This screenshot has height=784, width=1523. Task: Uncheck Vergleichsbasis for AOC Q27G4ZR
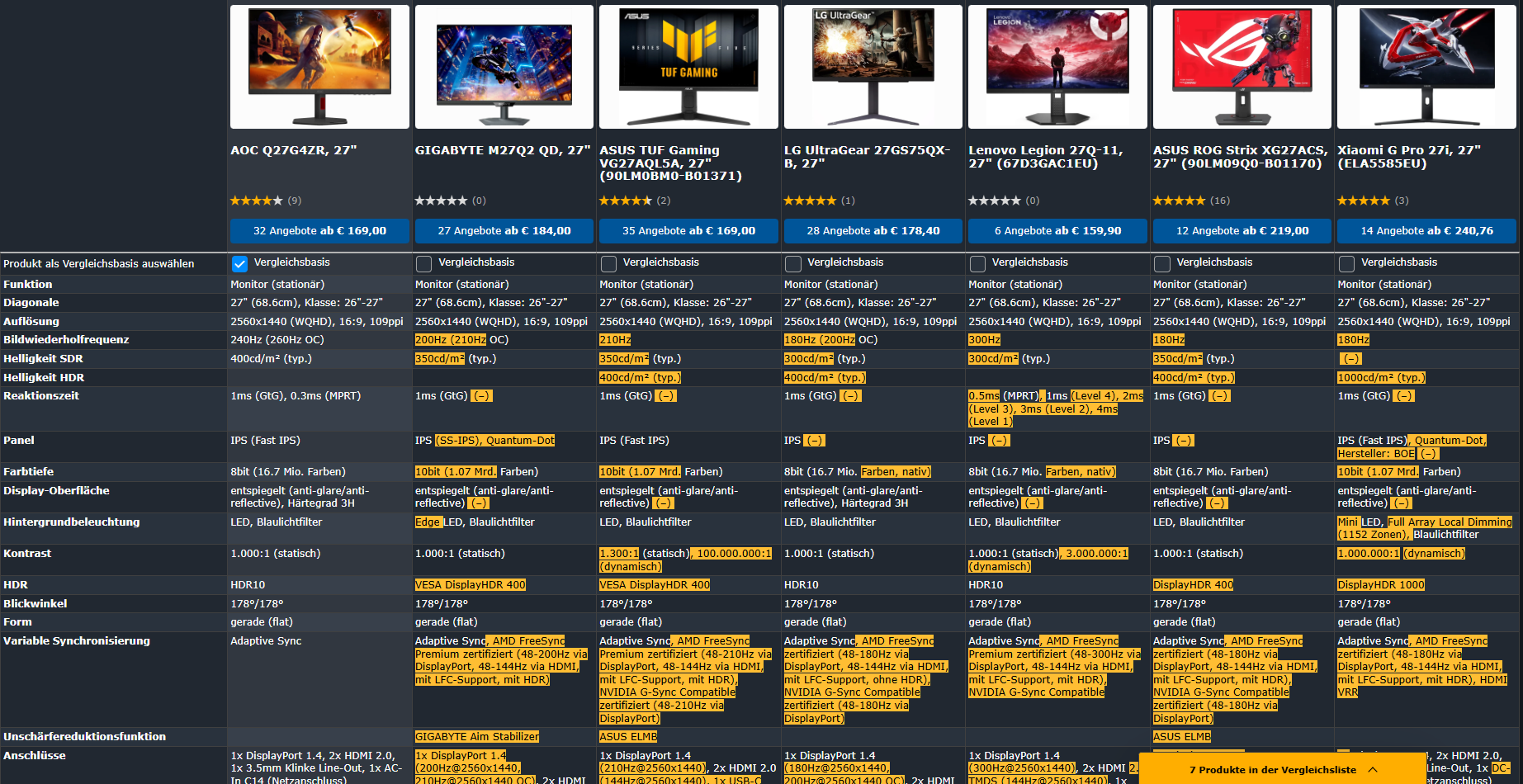(239, 263)
